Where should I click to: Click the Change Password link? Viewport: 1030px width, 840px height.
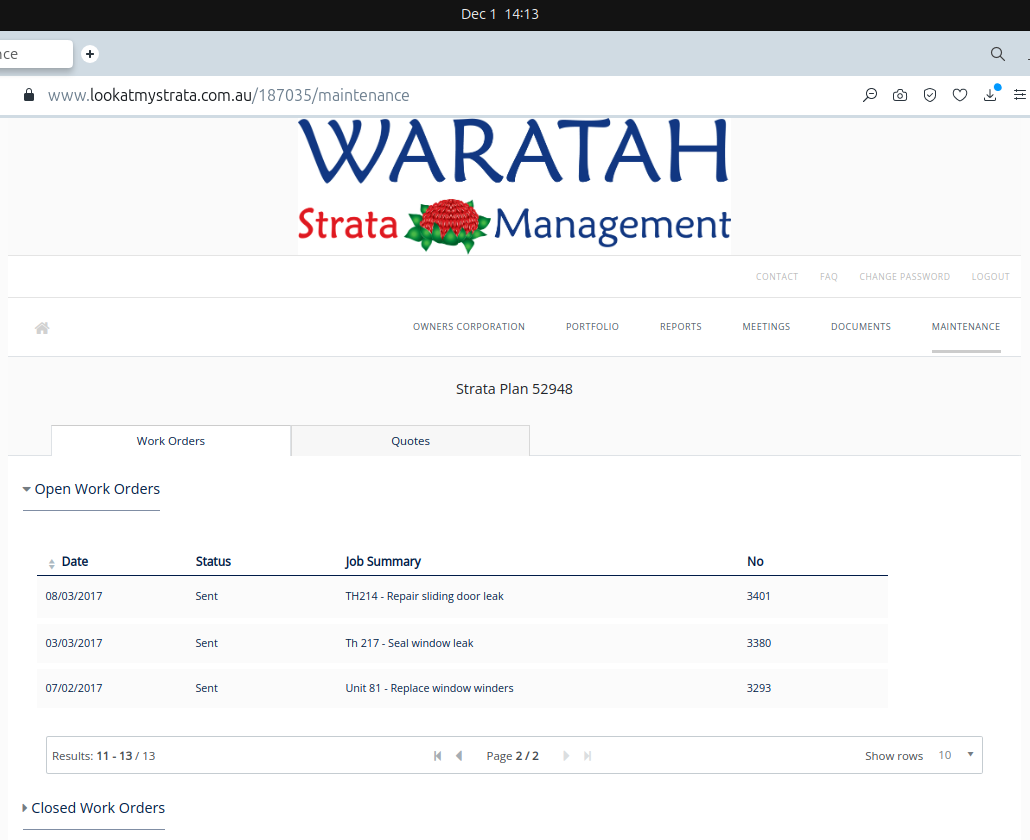905,276
